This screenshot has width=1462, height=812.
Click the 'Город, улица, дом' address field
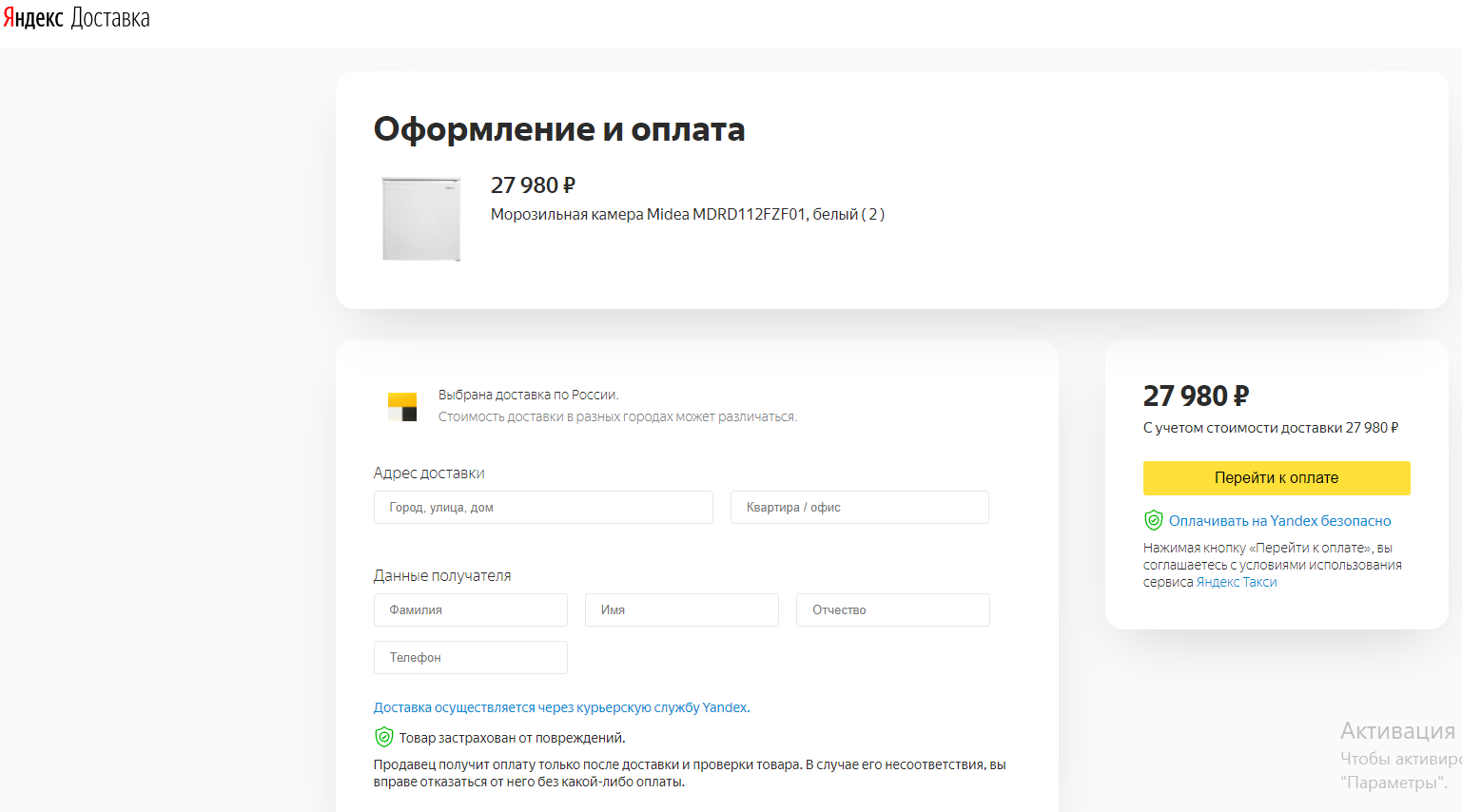543,508
